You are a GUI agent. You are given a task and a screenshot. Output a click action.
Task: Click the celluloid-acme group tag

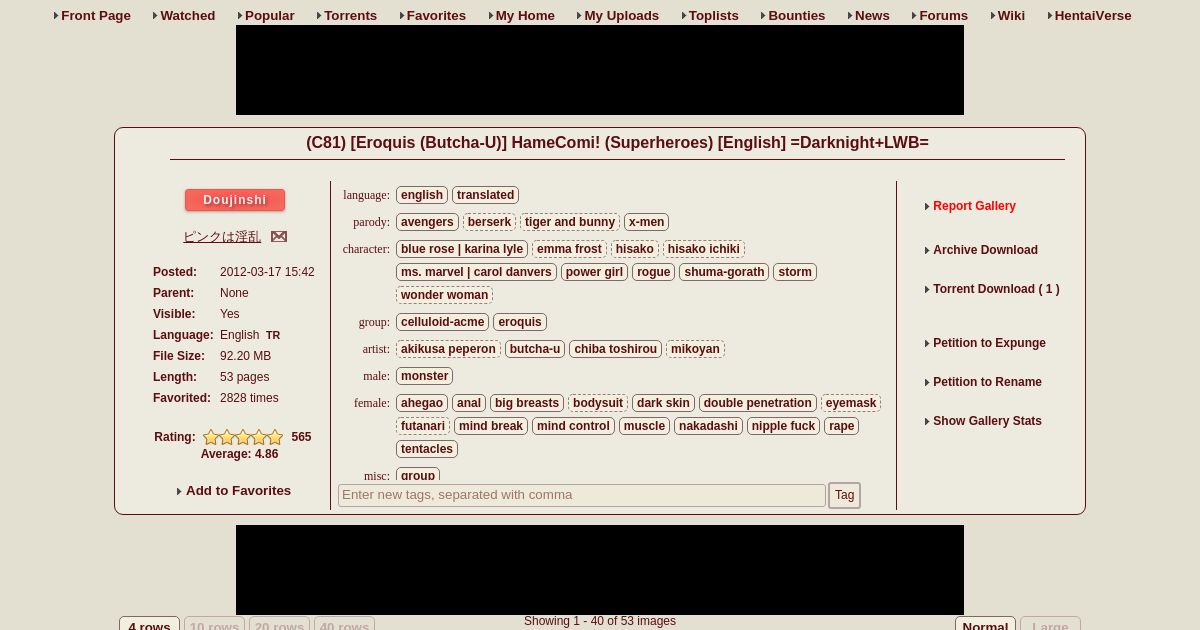443,322
